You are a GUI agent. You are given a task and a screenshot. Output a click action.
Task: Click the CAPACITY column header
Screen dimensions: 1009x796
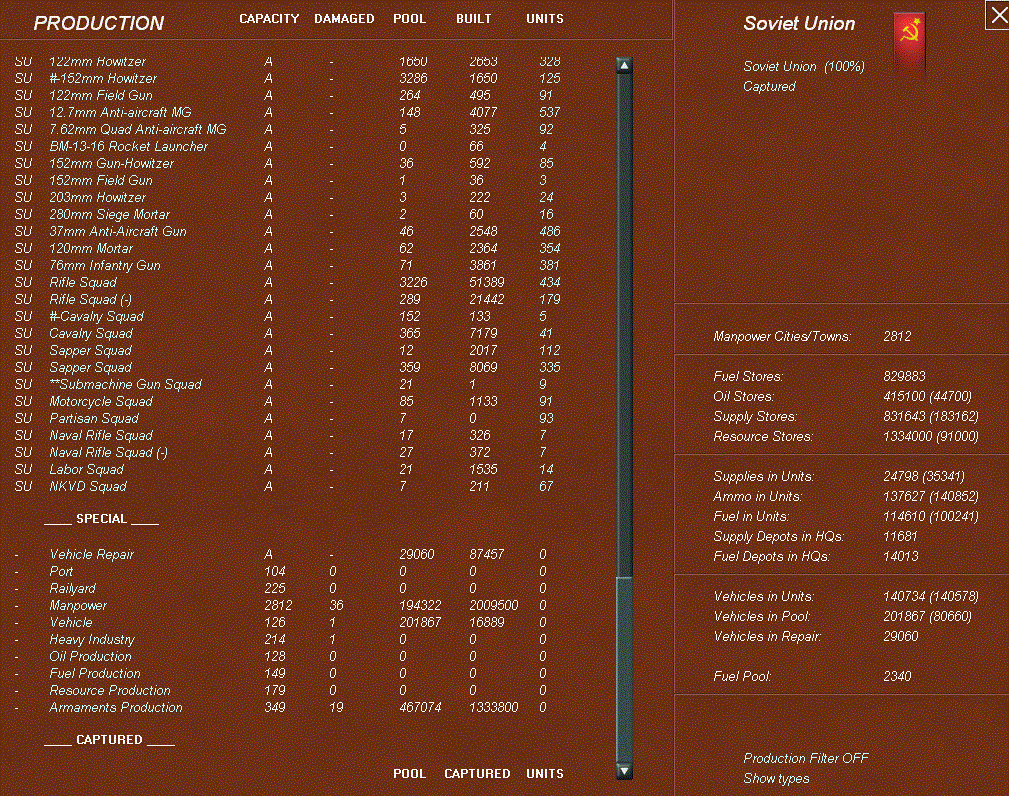click(x=269, y=19)
